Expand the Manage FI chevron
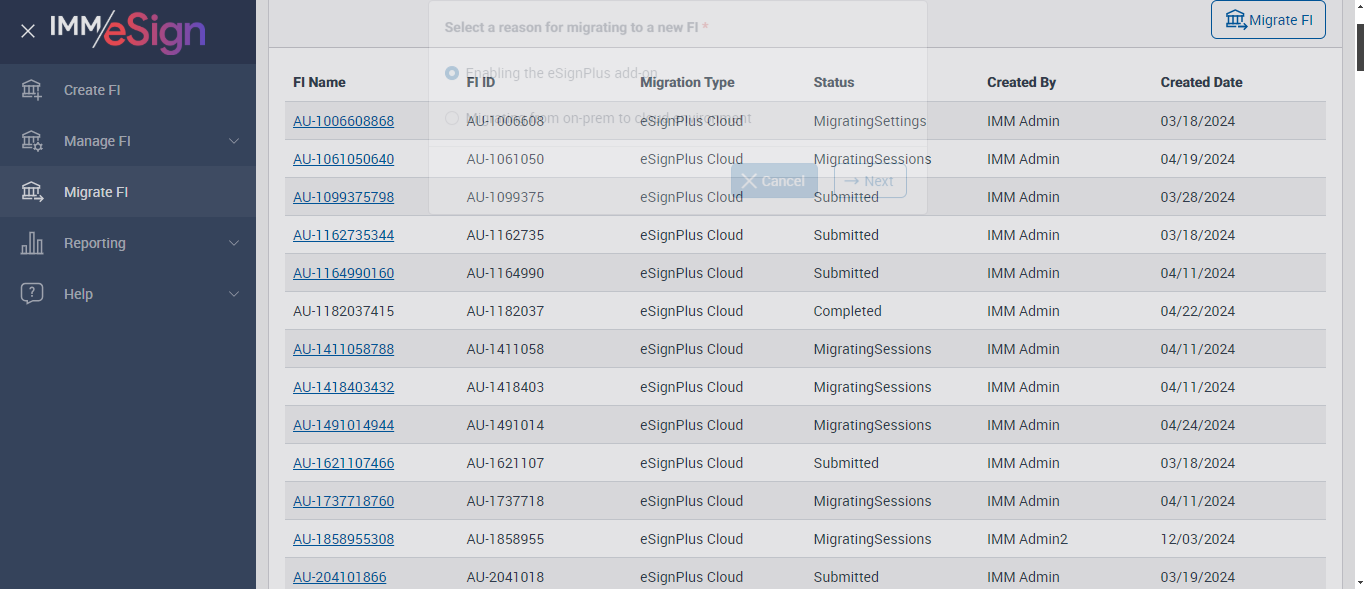This screenshot has width=1366, height=589. coord(234,141)
